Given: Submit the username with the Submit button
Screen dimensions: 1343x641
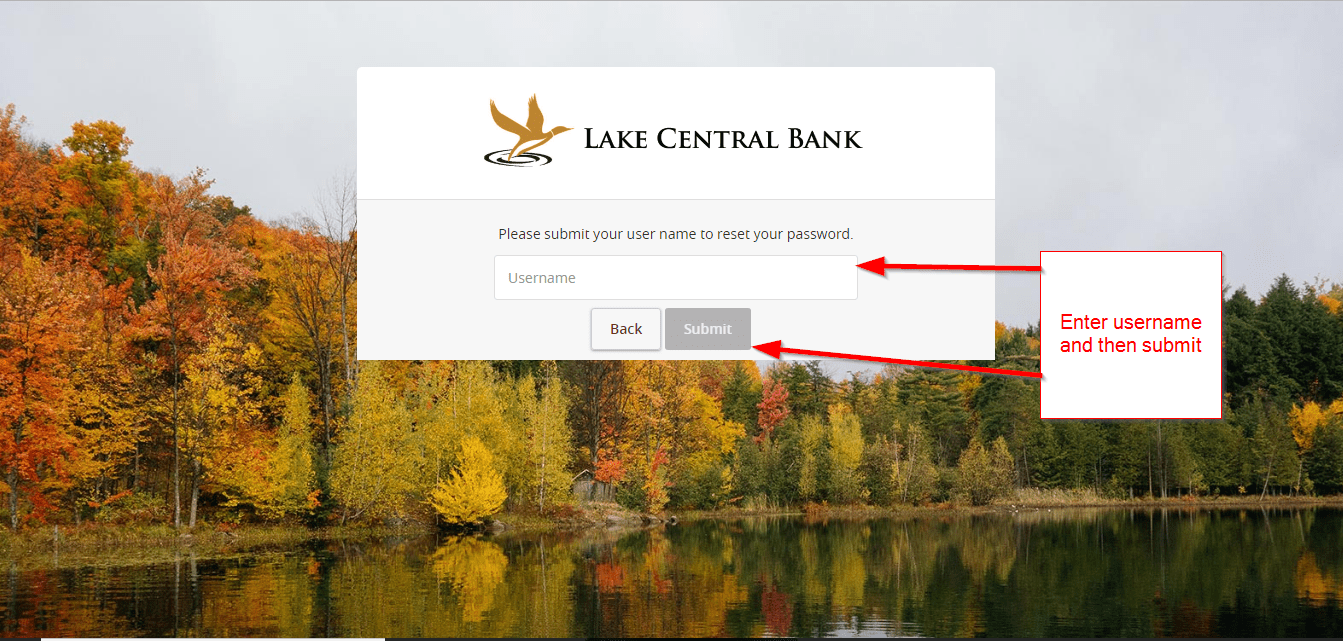Looking at the screenshot, I should pos(708,329).
